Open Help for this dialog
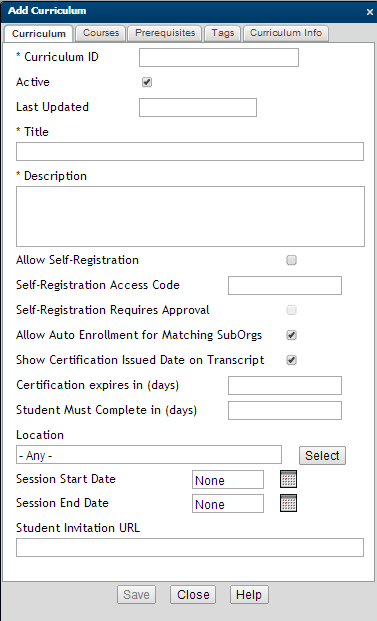 point(249,594)
